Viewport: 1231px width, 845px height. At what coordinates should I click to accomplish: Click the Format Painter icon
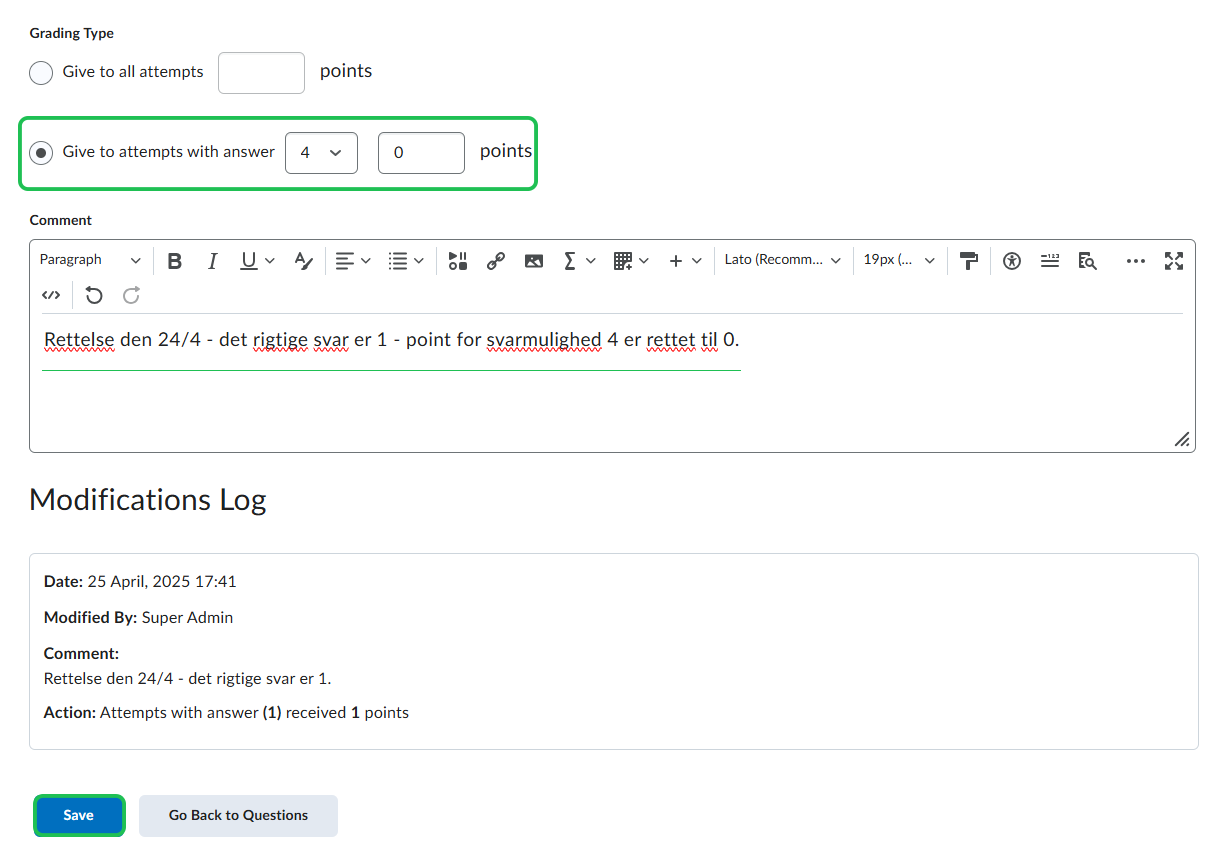click(968, 261)
